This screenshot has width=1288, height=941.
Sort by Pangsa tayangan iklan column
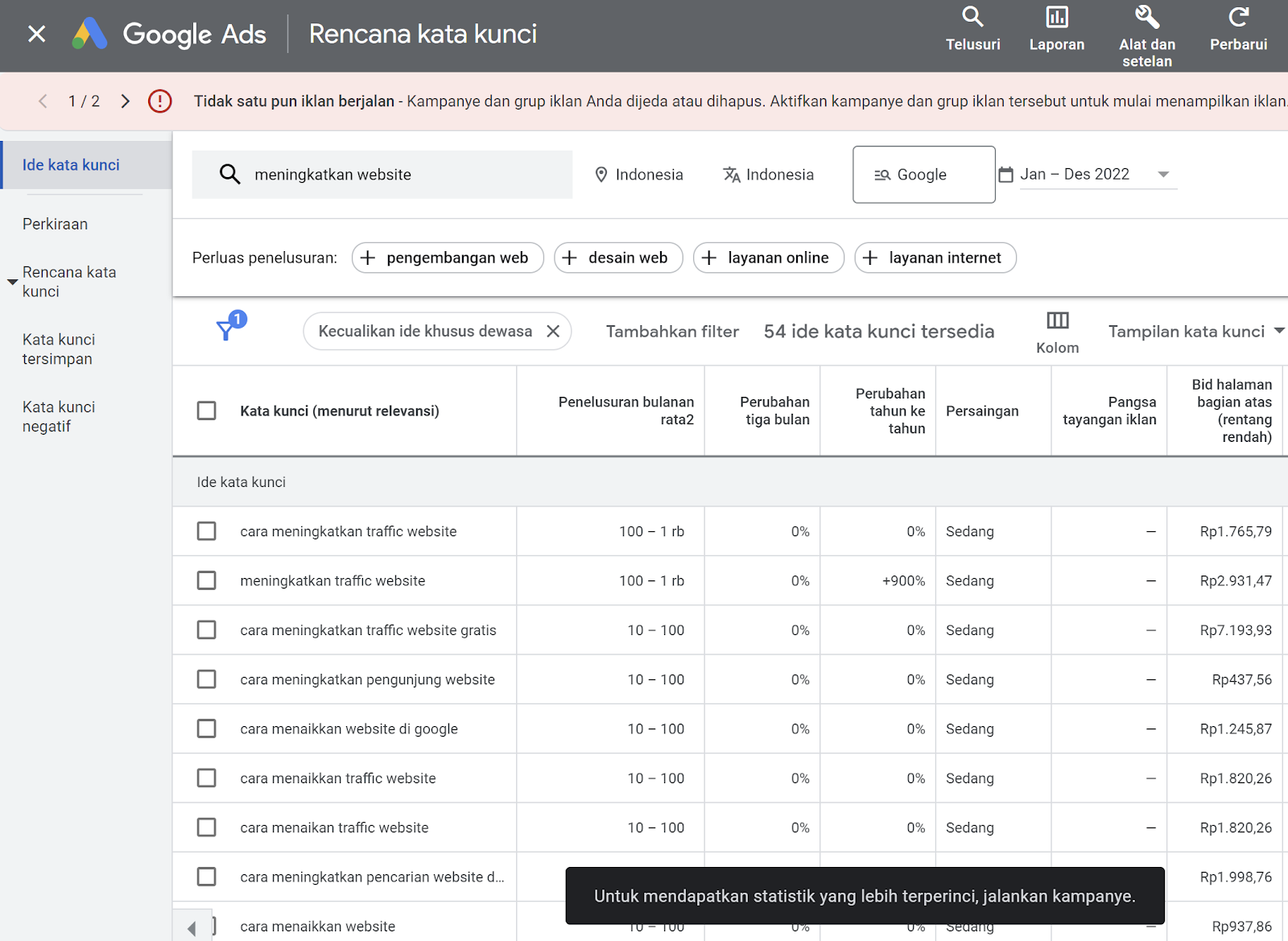click(x=1109, y=411)
